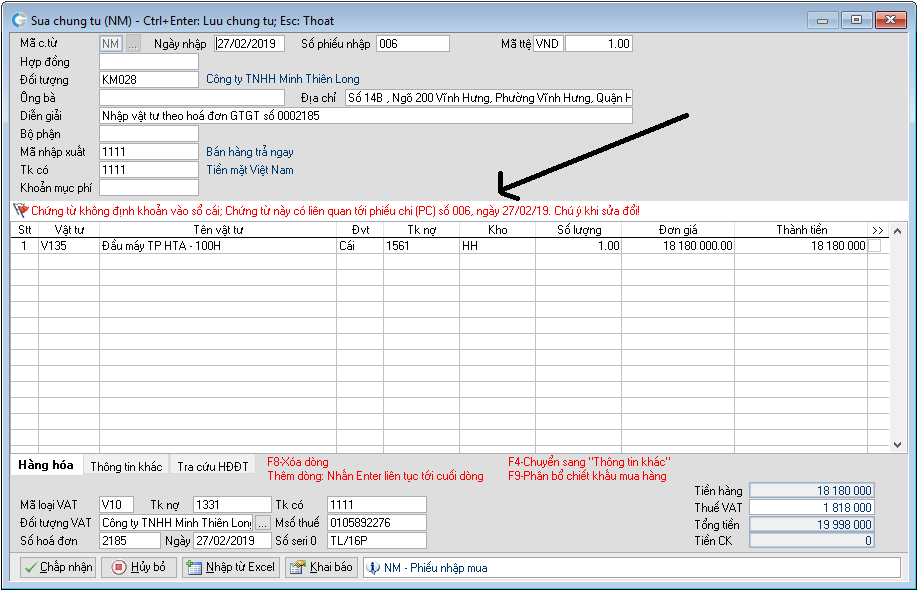Click the 'Bán hàng trả ngay' label
The image size is (922, 592).
coord(250,152)
